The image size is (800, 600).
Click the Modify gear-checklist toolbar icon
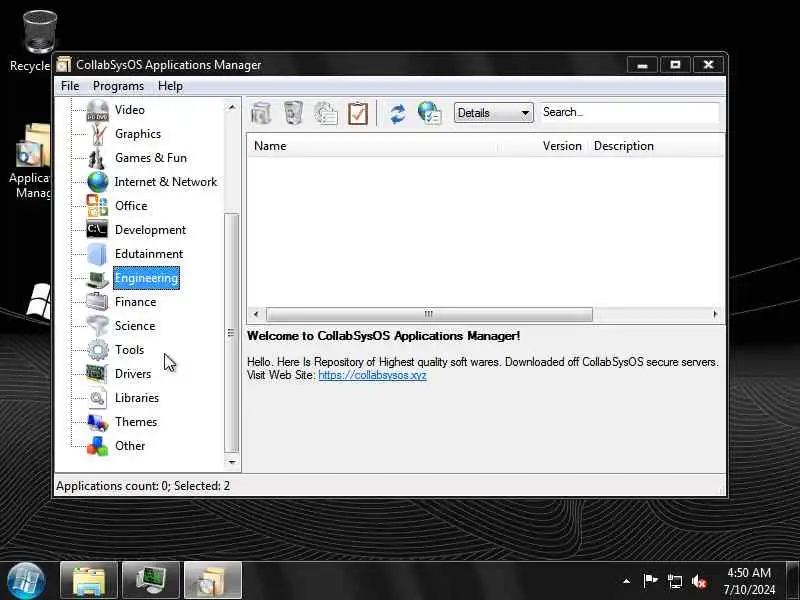pos(326,113)
